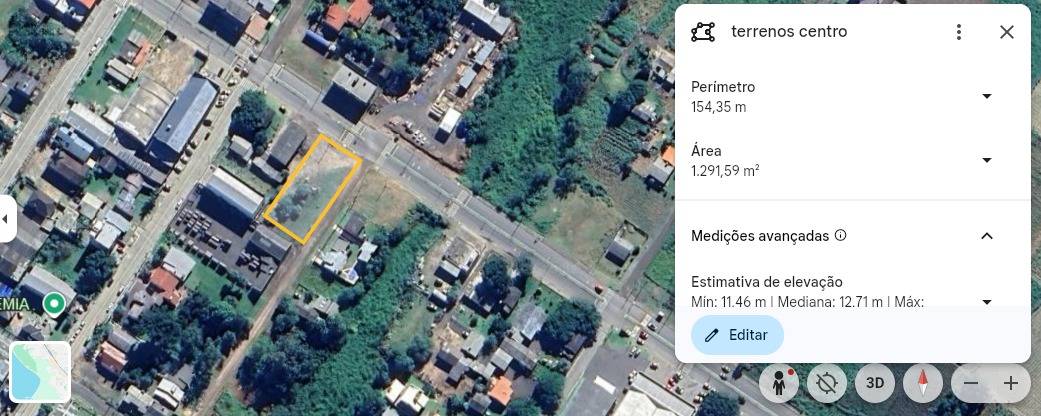Click the polygon icon beside terrenos centro
This screenshot has width=1041, height=416.
point(703,32)
